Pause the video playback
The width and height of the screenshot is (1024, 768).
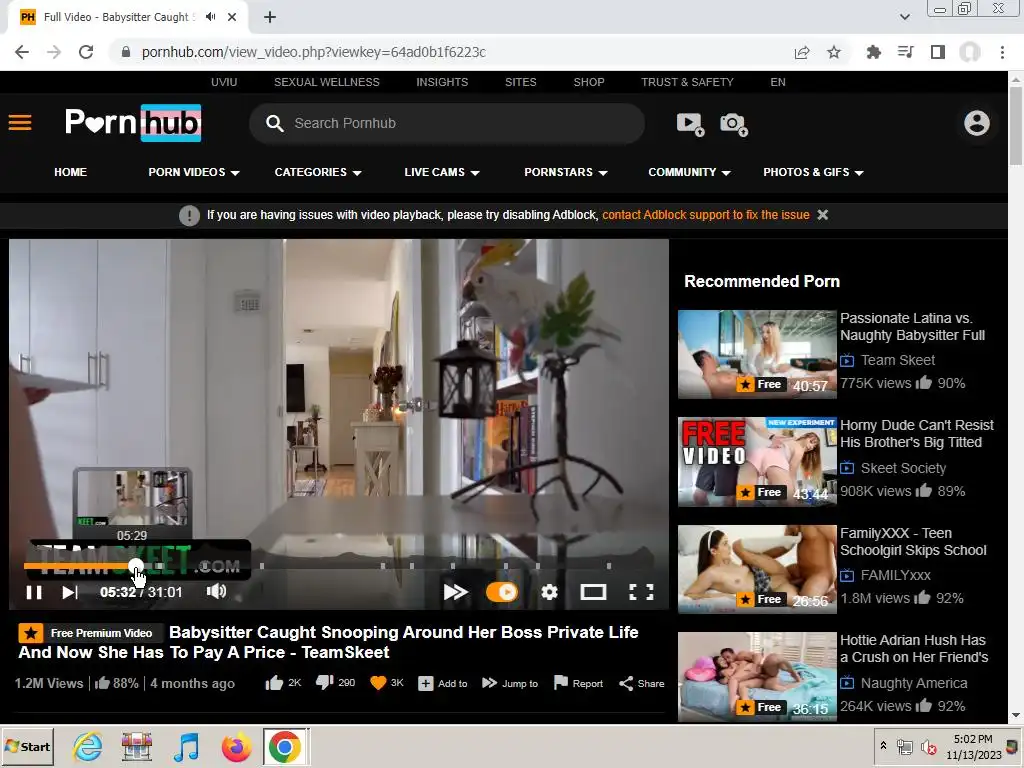click(34, 592)
